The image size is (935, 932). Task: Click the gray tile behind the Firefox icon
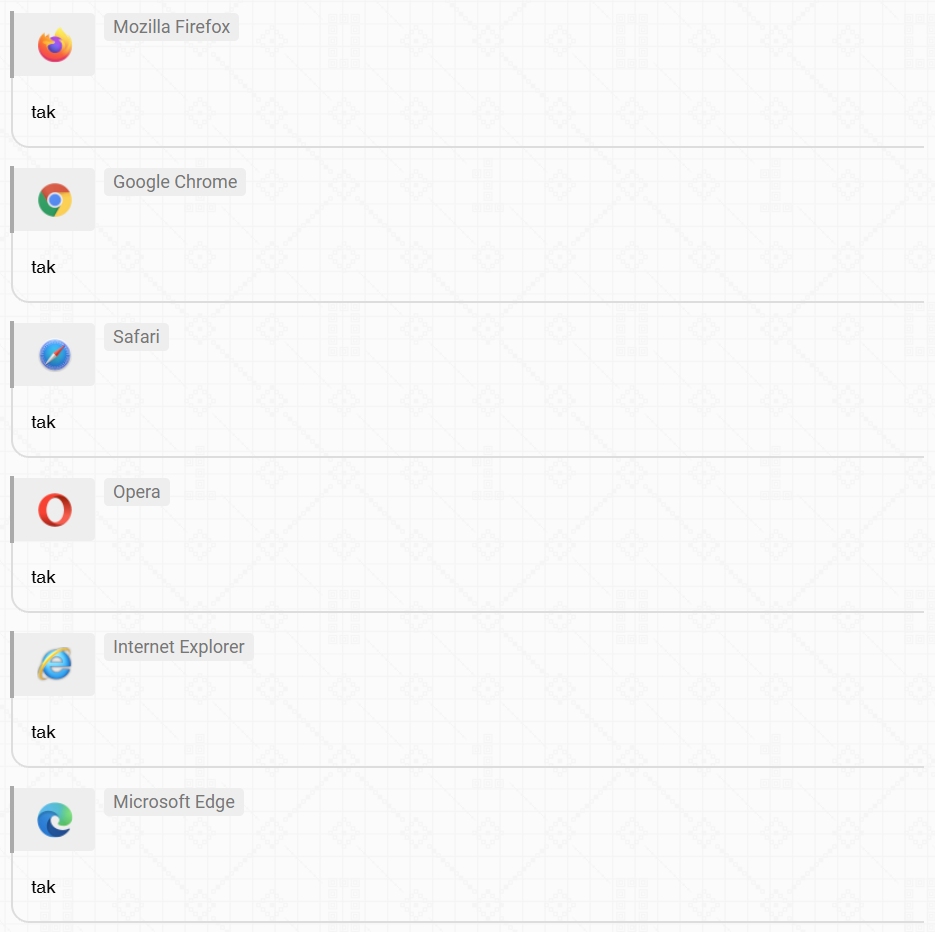[54, 45]
